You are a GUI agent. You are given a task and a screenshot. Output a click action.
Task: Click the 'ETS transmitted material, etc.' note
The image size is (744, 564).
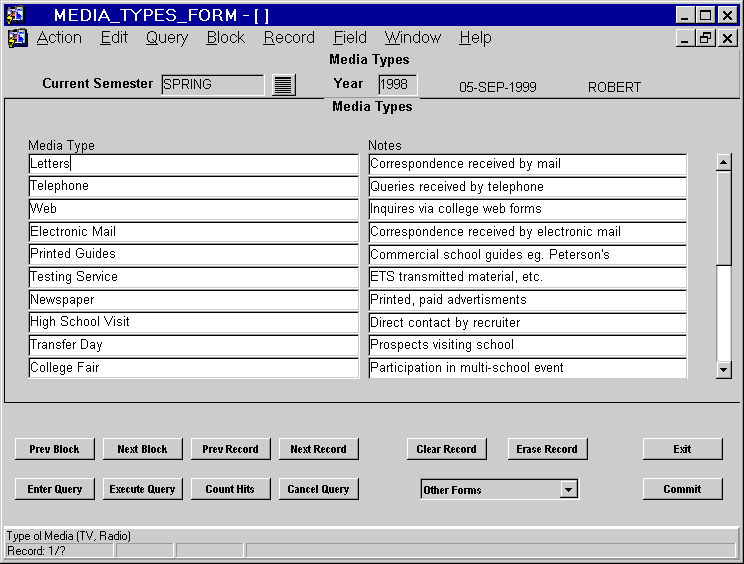[x=528, y=277]
